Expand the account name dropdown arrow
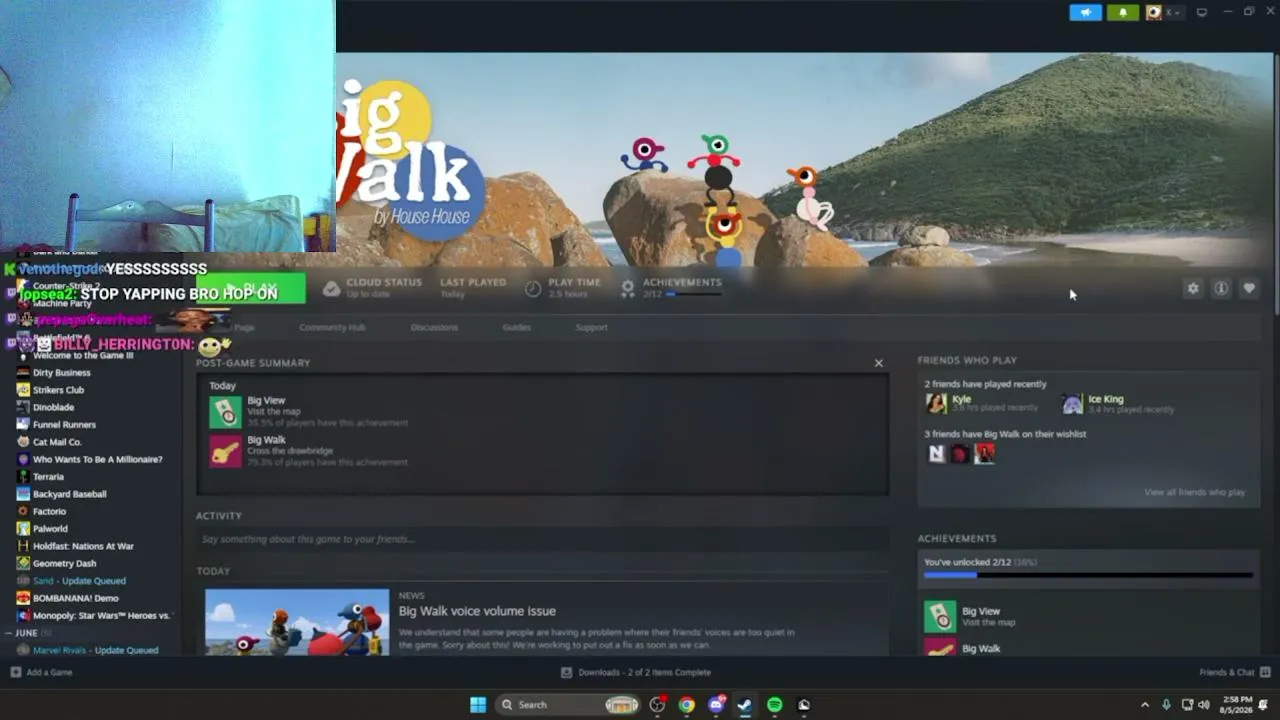1280x720 pixels. (1178, 12)
